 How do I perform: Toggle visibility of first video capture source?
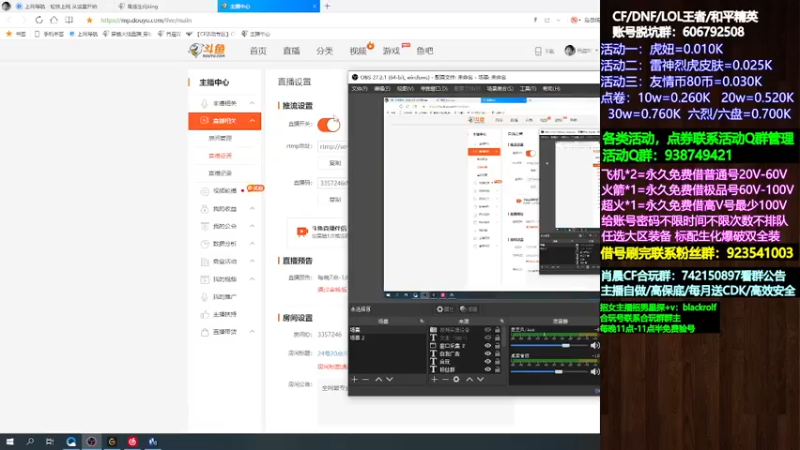[487, 330]
